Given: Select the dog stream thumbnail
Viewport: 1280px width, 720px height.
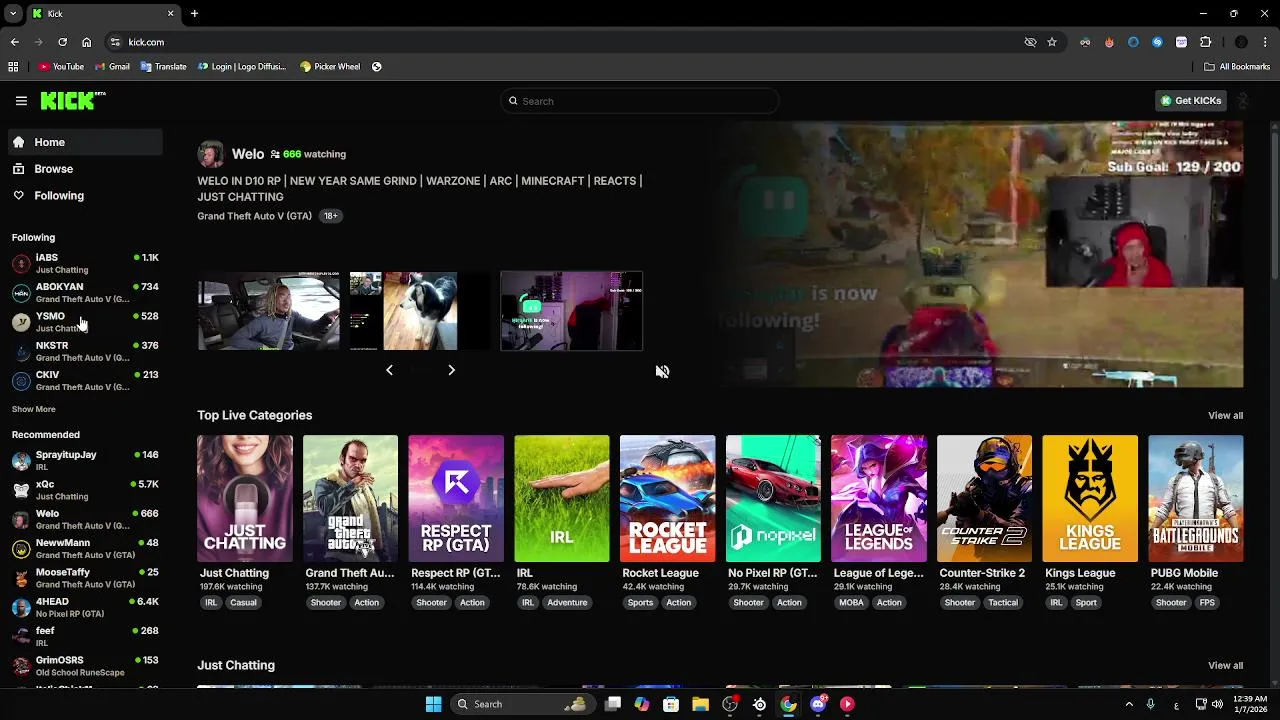Looking at the screenshot, I should (x=420, y=311).
